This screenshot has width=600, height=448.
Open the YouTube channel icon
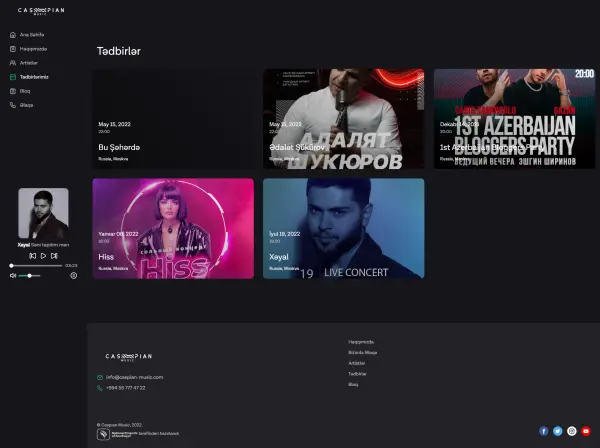(x=586, y=431)
